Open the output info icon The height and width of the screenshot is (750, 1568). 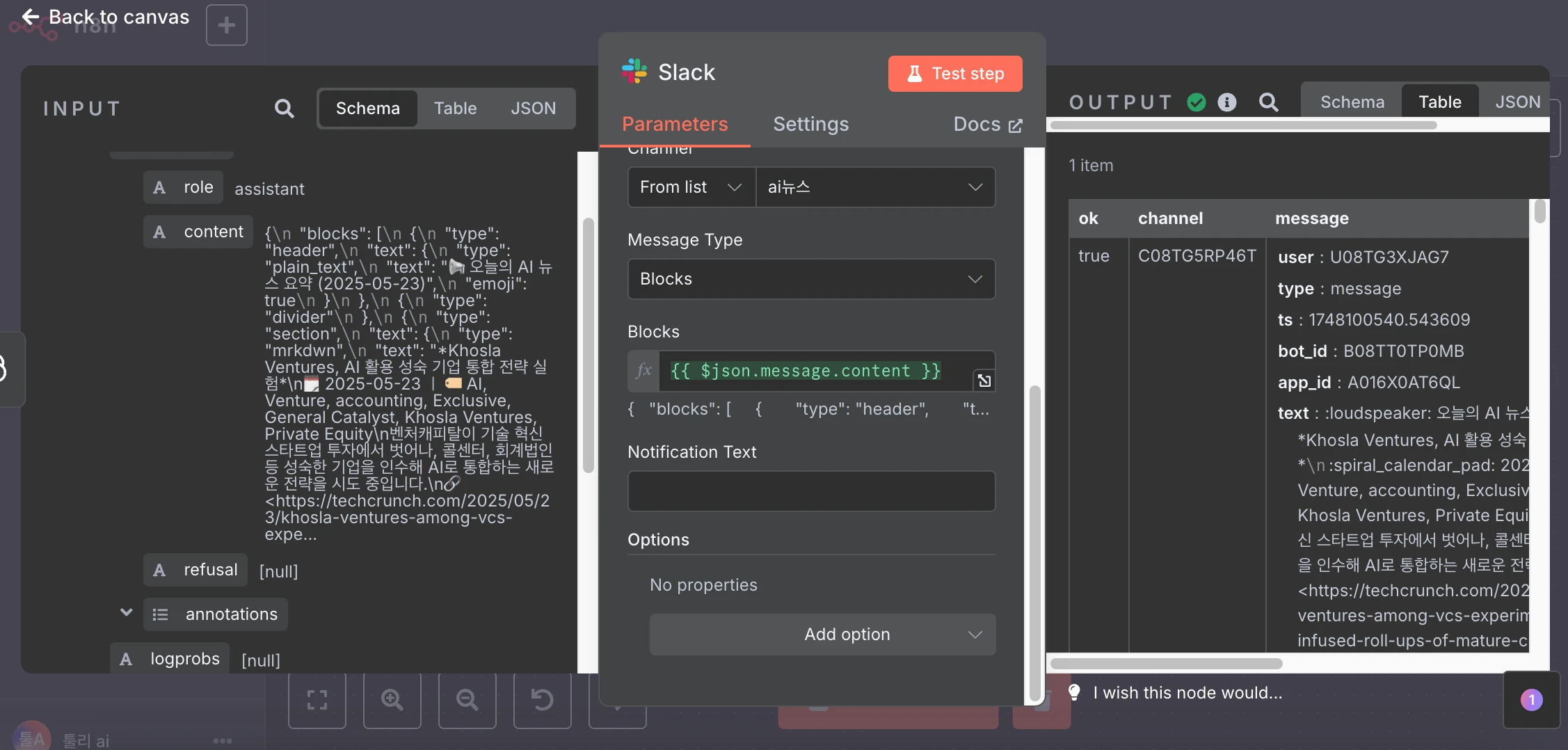pos(1227,102)
